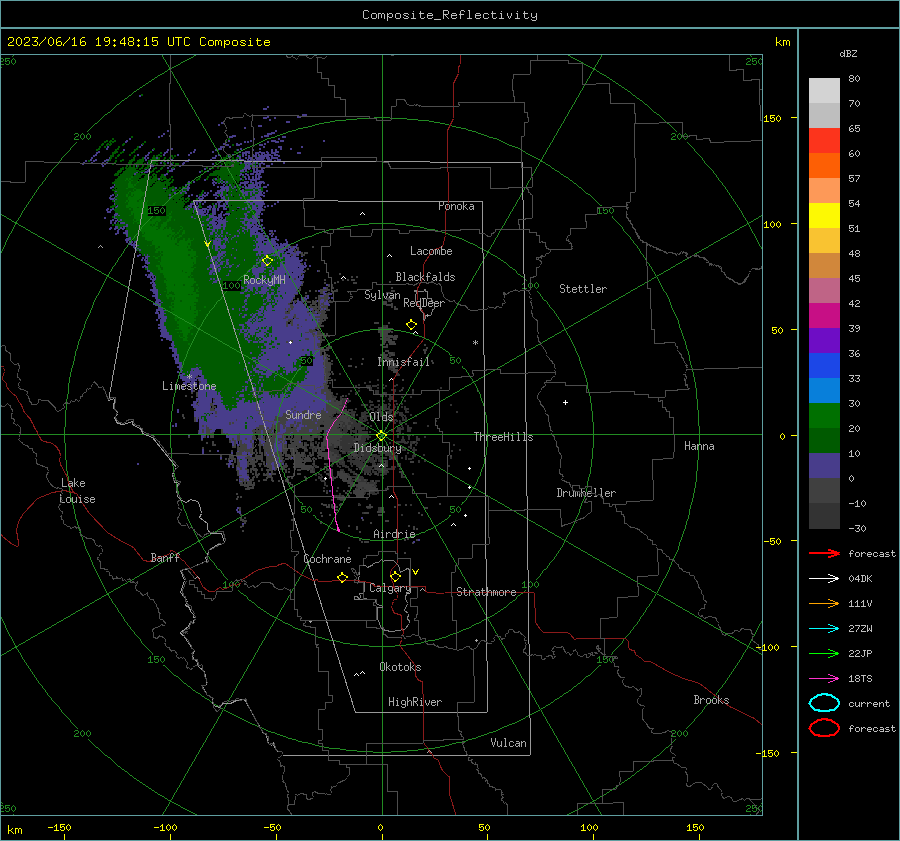Screen dimensions: 900x841
Task: Click the white 04DK arrow in legend
Action: [x=824, y=579]
